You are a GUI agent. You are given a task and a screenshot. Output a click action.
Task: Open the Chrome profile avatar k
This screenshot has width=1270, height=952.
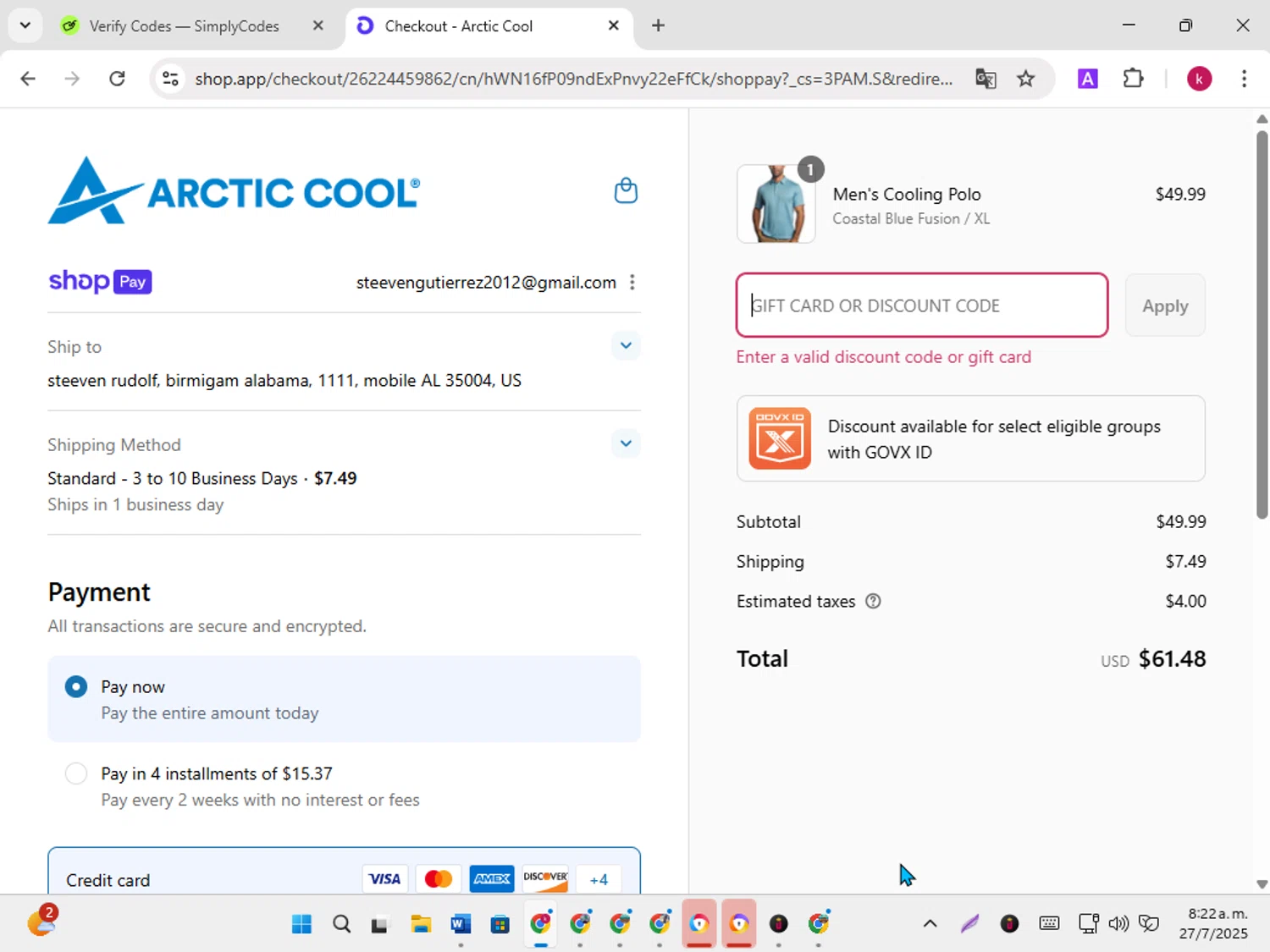click(1199, 79)
